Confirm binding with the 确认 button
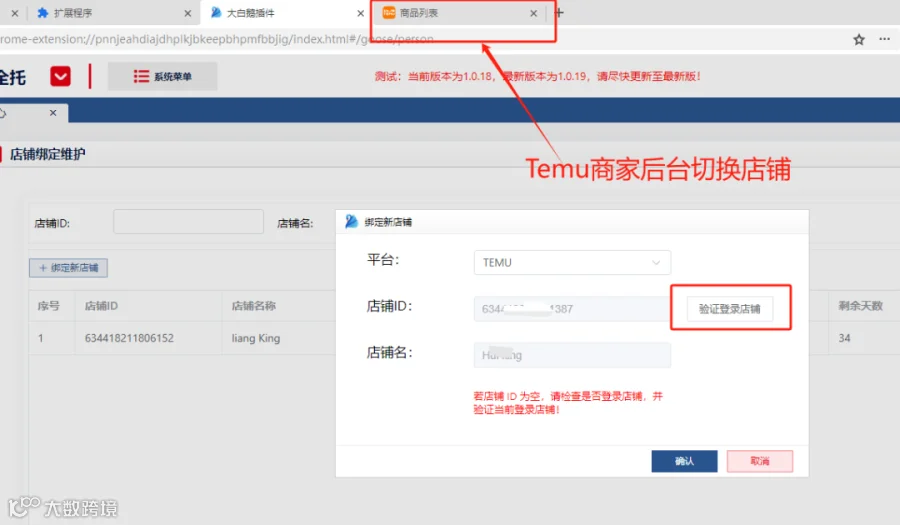The image size is (900, 525). tap(684, 461)
